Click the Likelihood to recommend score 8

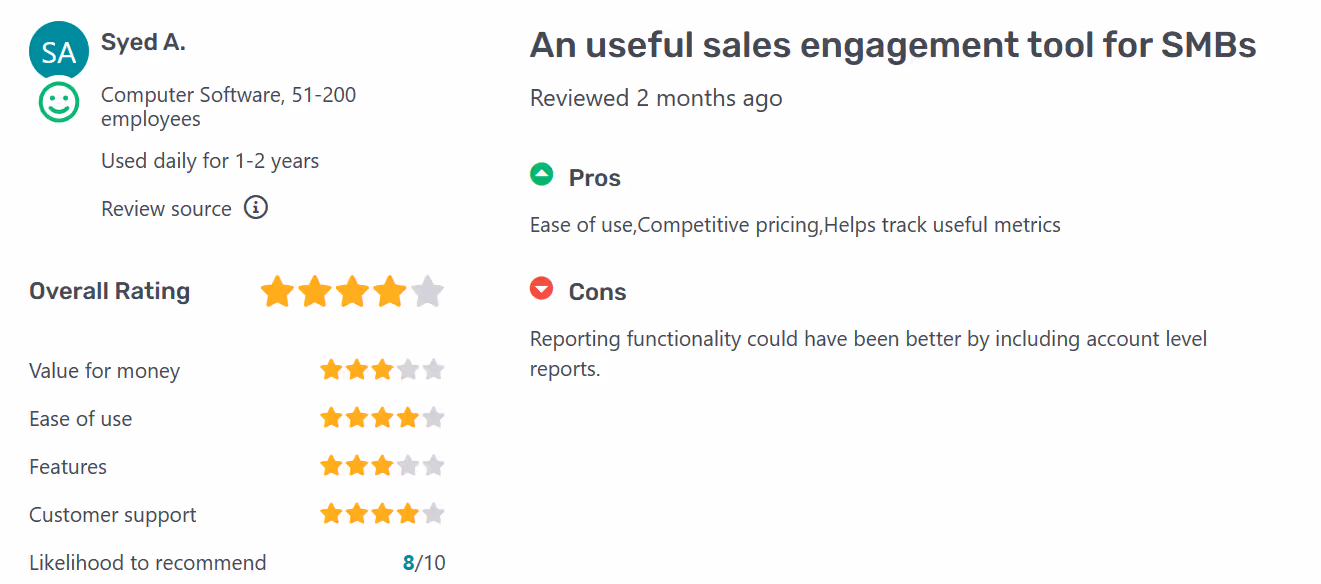(x=410, y=562)
